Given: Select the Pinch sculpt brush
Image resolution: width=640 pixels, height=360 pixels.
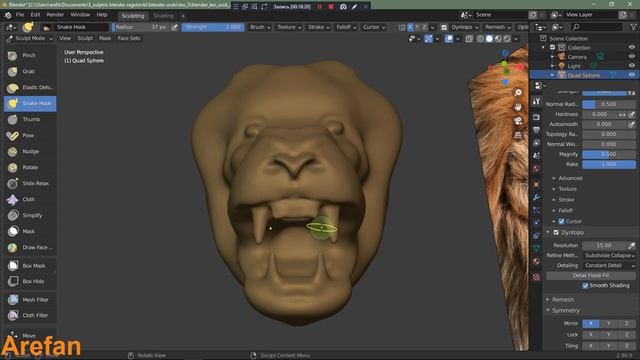Looking at the screenshot, I should click(x=30, y=56).
